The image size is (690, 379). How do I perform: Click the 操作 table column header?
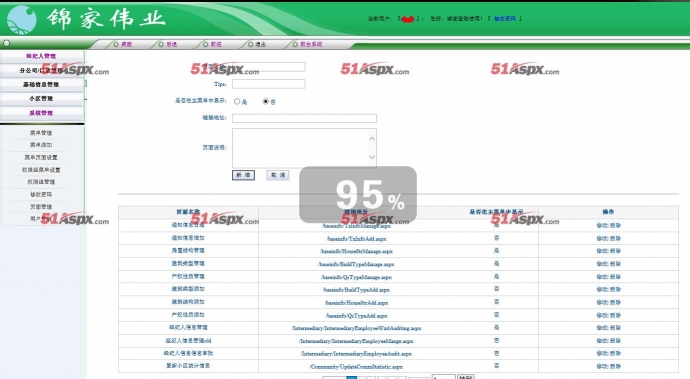coord(609,212)
